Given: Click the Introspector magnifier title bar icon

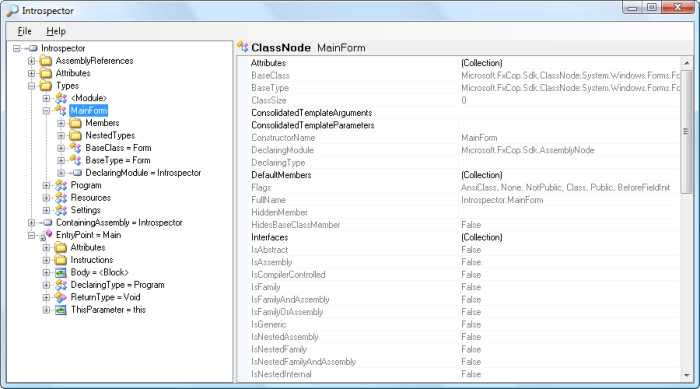Looking at the screenshot, I should pos(12,10).
